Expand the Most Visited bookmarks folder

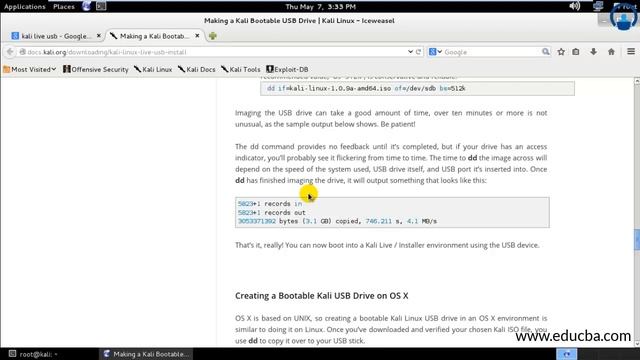tap(29, 69)
